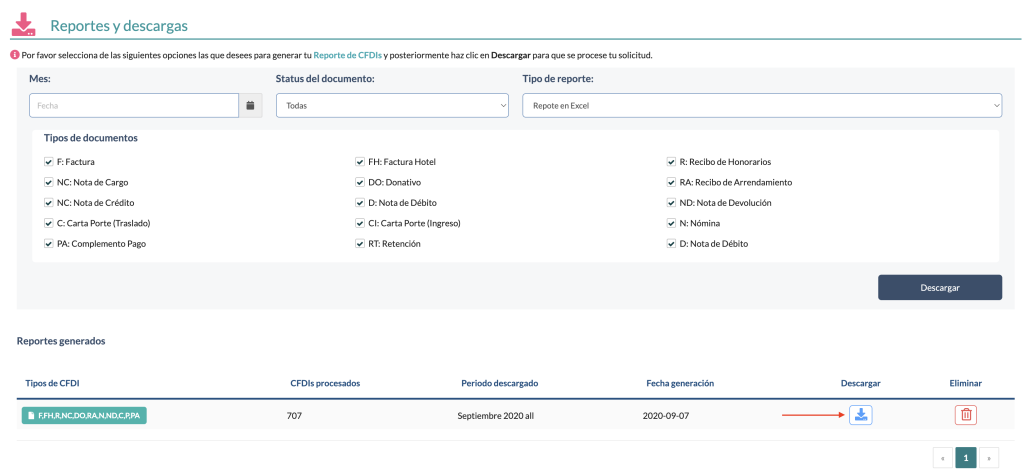
Task: Click the previous page arrow in pagination
Action: (x=942, y=458)
